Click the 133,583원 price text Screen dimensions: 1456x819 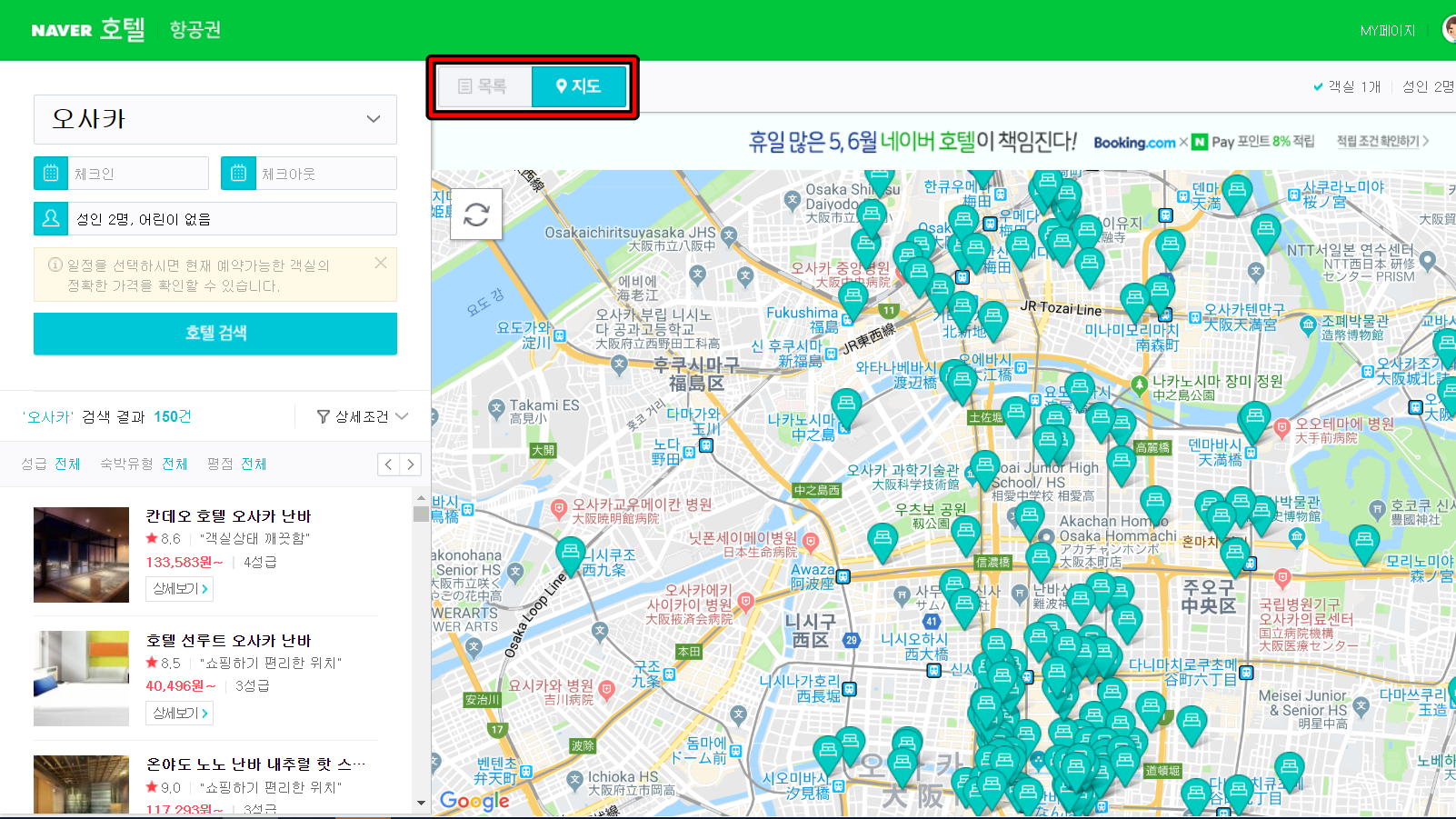click(184, 563)
